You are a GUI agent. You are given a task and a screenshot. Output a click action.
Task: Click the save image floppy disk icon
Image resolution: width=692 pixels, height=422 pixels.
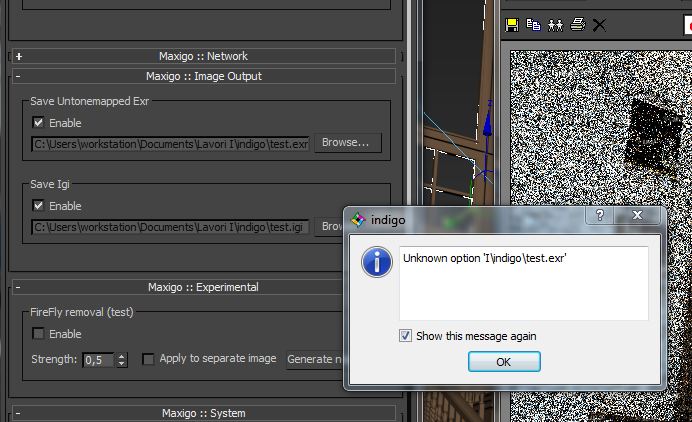[x=512, y=24]
